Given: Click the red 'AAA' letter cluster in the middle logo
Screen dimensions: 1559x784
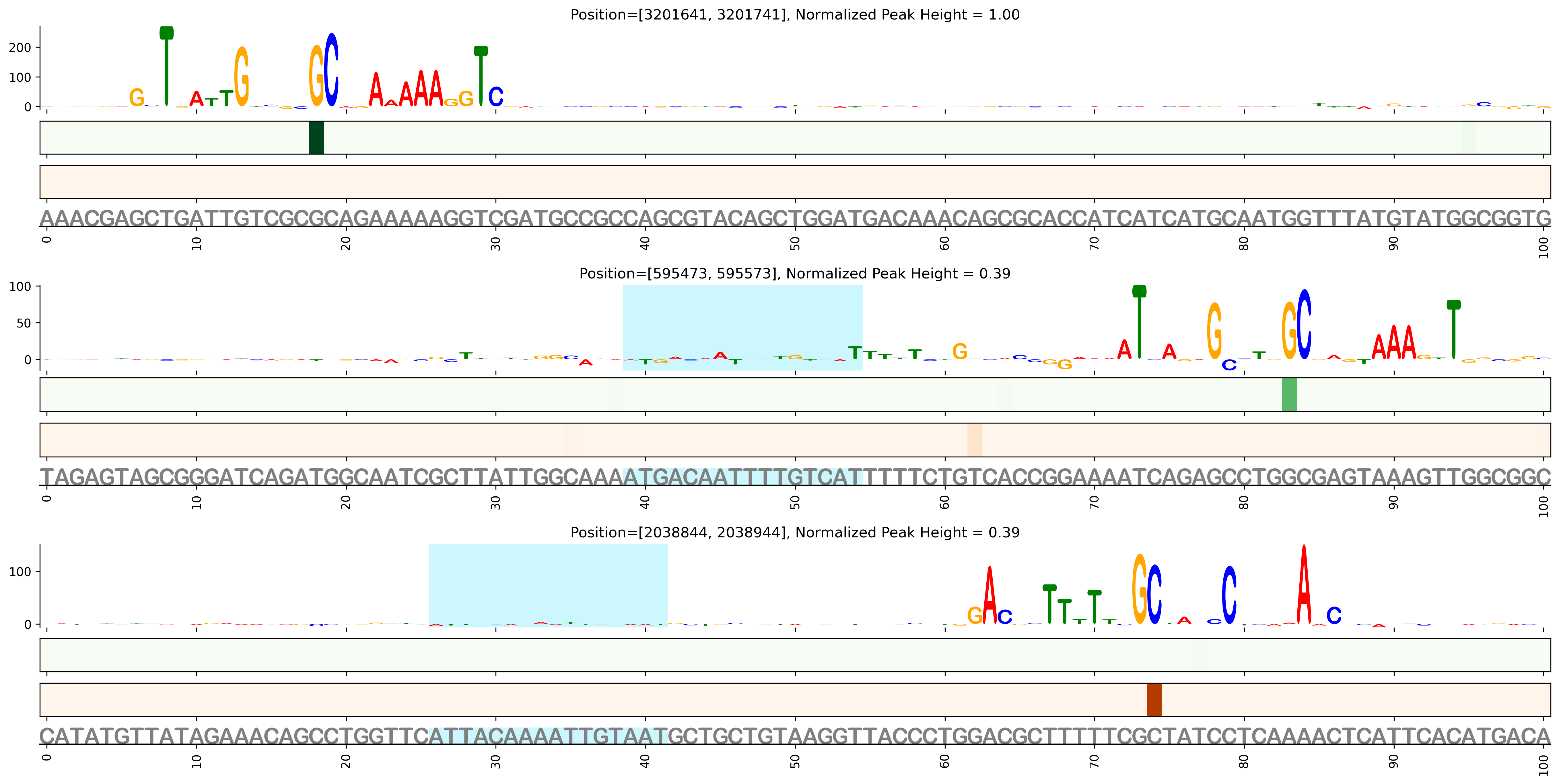Looking at the screenshot, I should (x=1394, y=343).
